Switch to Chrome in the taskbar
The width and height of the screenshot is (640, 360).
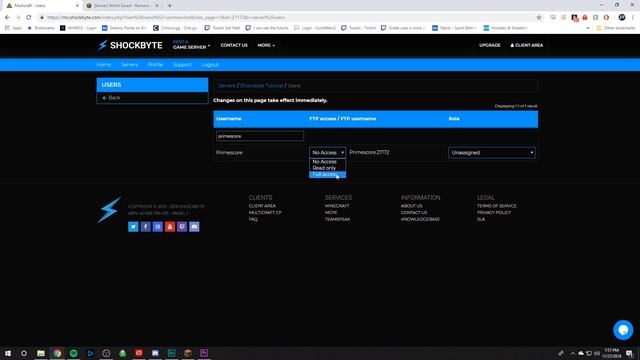[57, 353]
